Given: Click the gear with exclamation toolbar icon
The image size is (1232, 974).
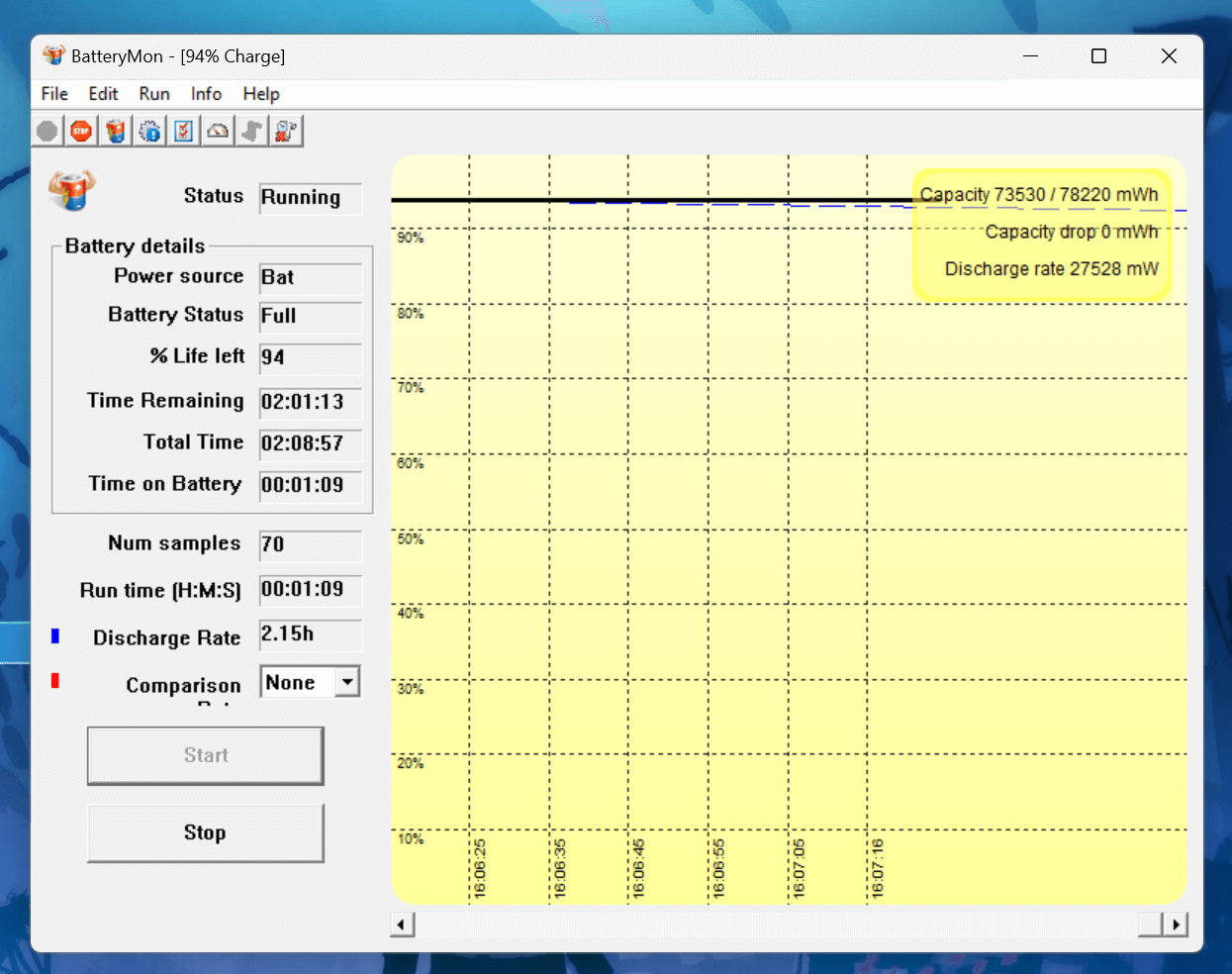Looking at the screenshot, I should pyautogui.click(x=149, y=131).
